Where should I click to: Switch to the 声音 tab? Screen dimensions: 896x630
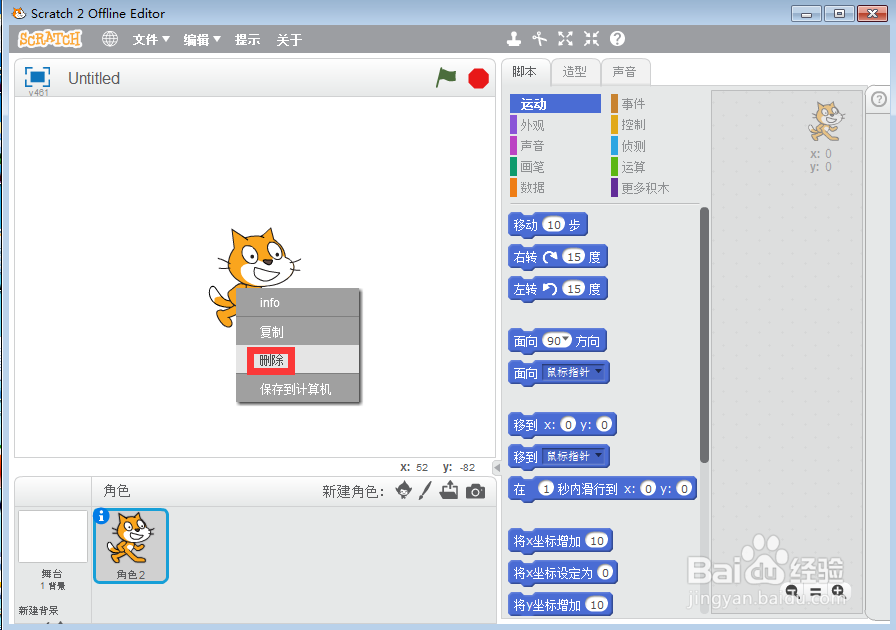[625, 72]
